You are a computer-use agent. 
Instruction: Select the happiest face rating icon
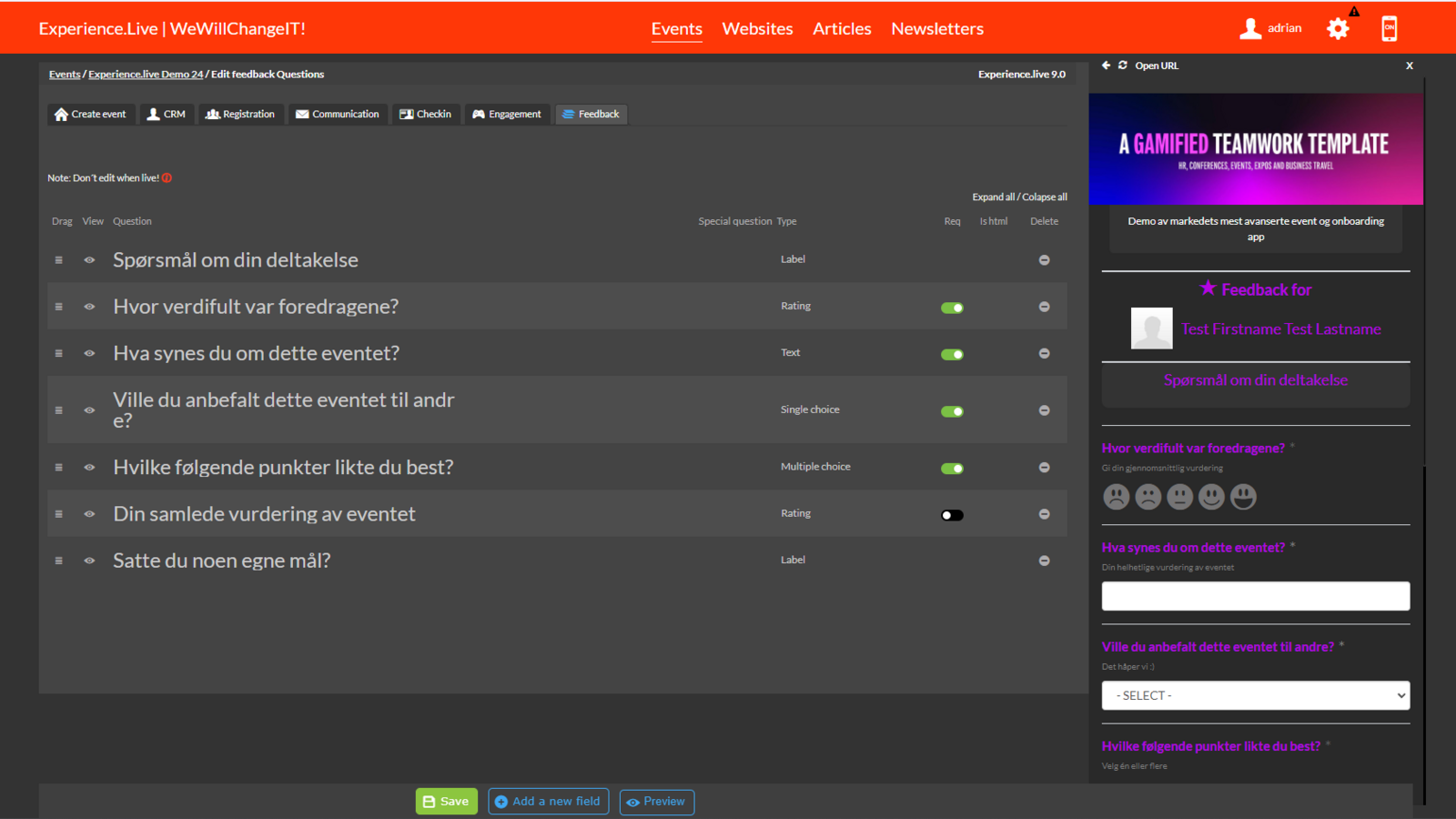point(1243,497)
